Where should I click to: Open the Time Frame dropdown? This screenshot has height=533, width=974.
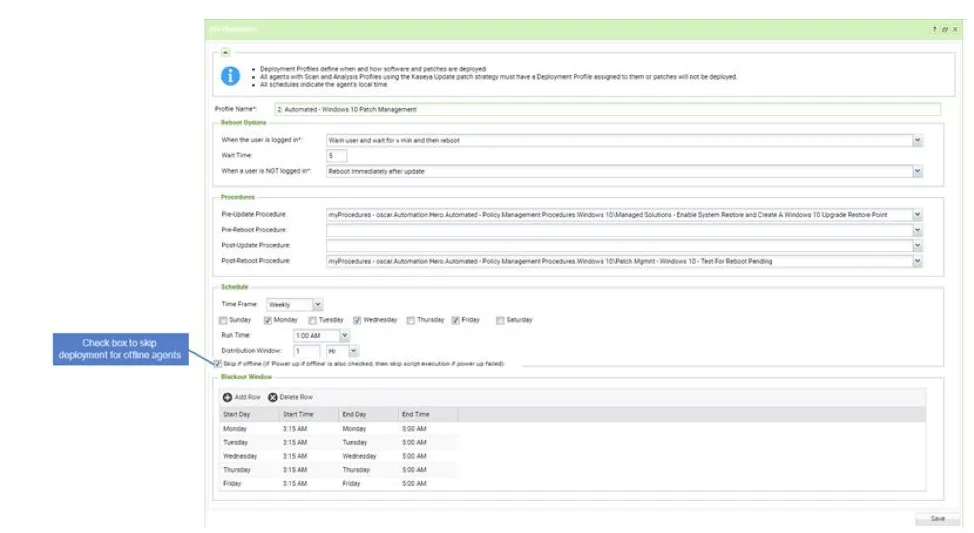[x=317, y=304]
